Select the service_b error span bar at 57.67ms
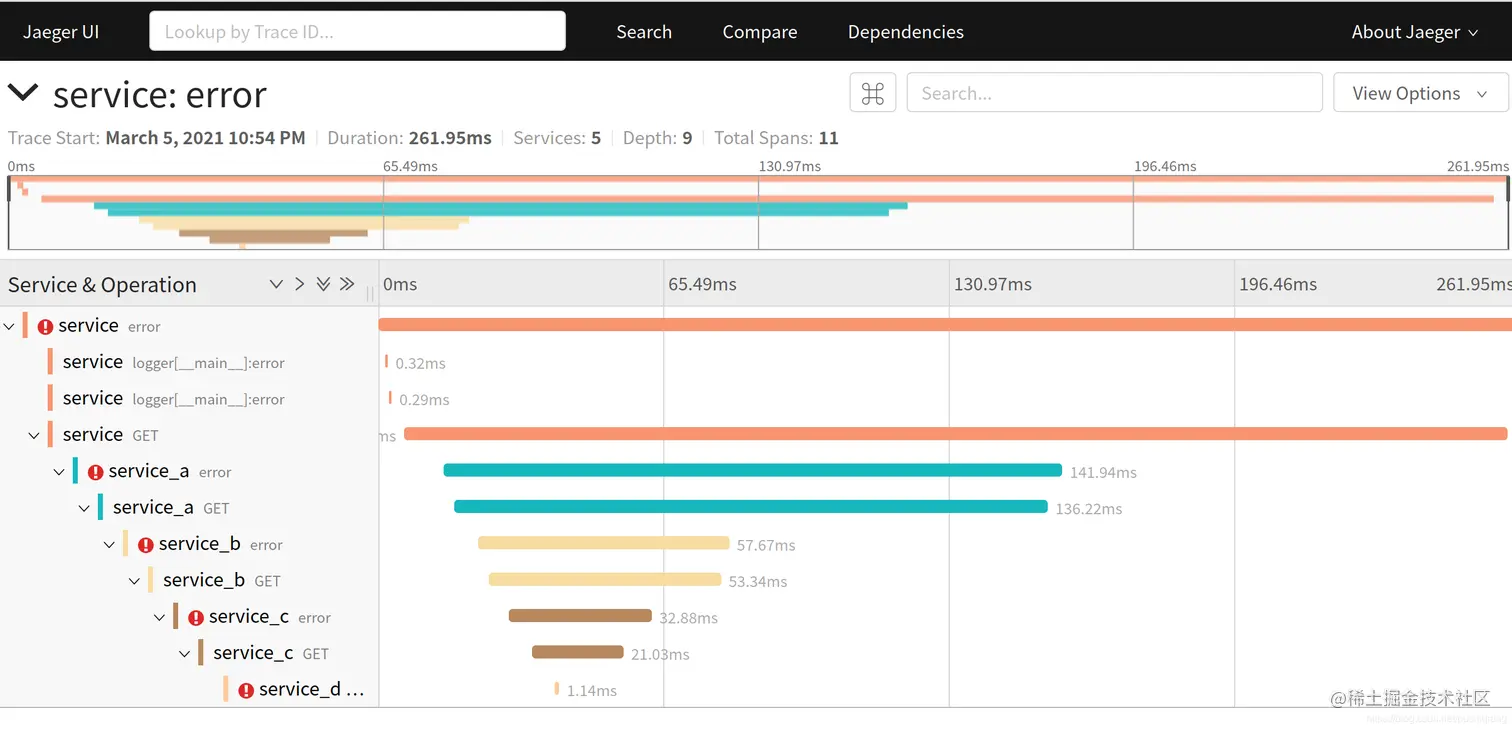The width and height of the screenshot is (1512, 730). coord(603,543)
